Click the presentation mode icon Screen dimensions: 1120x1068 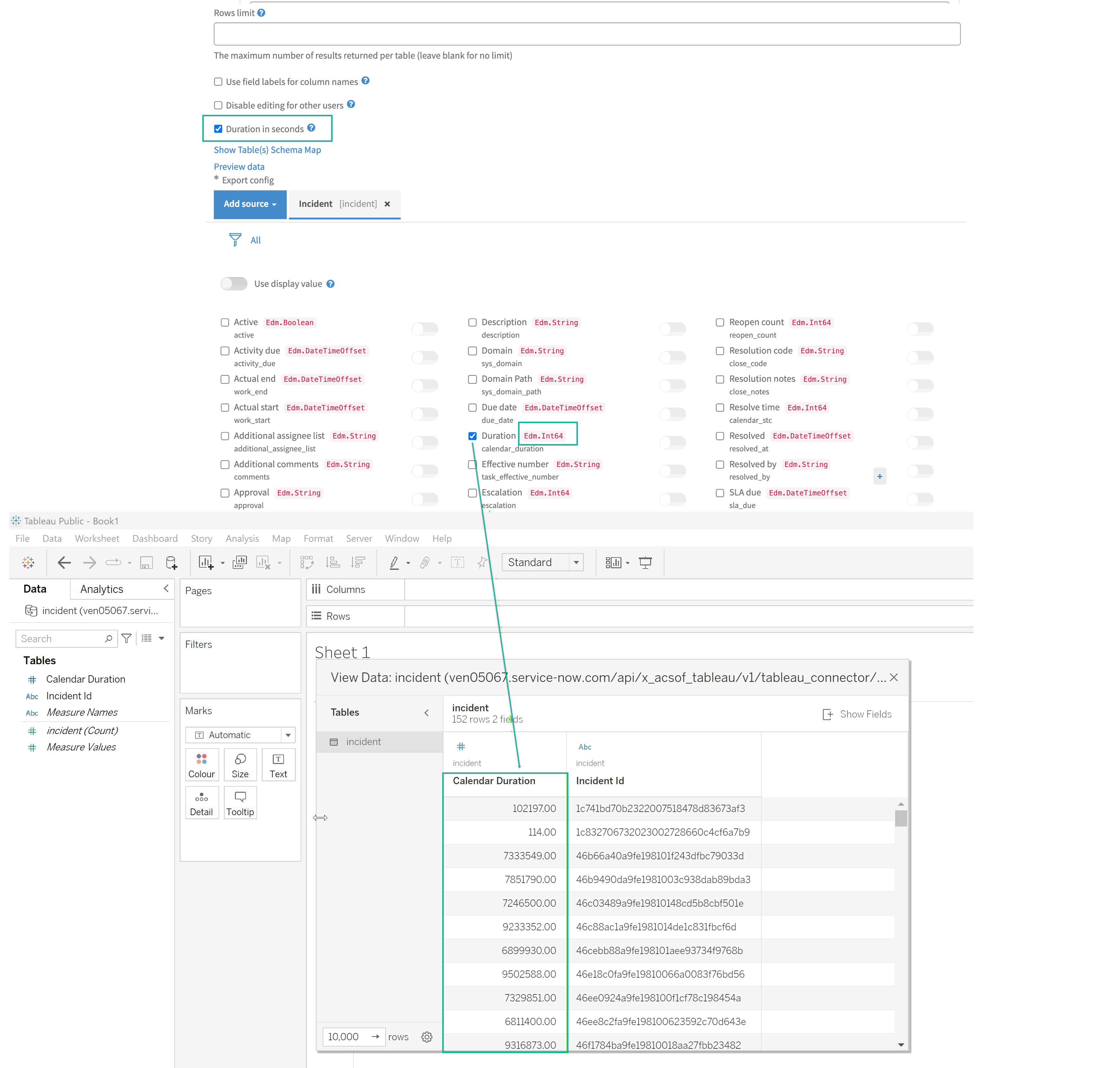(x=645, y=563)
